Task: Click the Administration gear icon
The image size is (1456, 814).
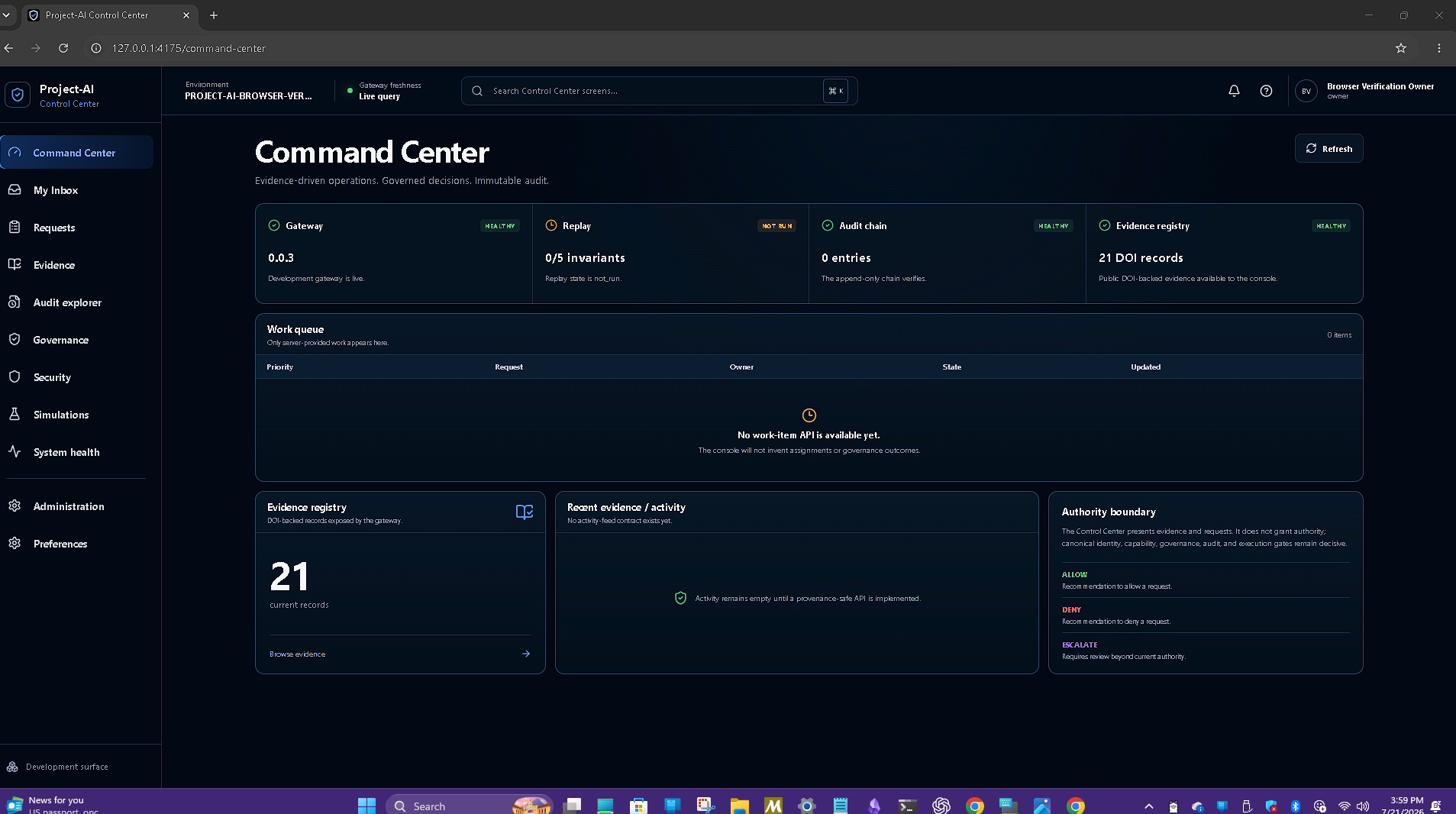Action: (x=15, y=506)
